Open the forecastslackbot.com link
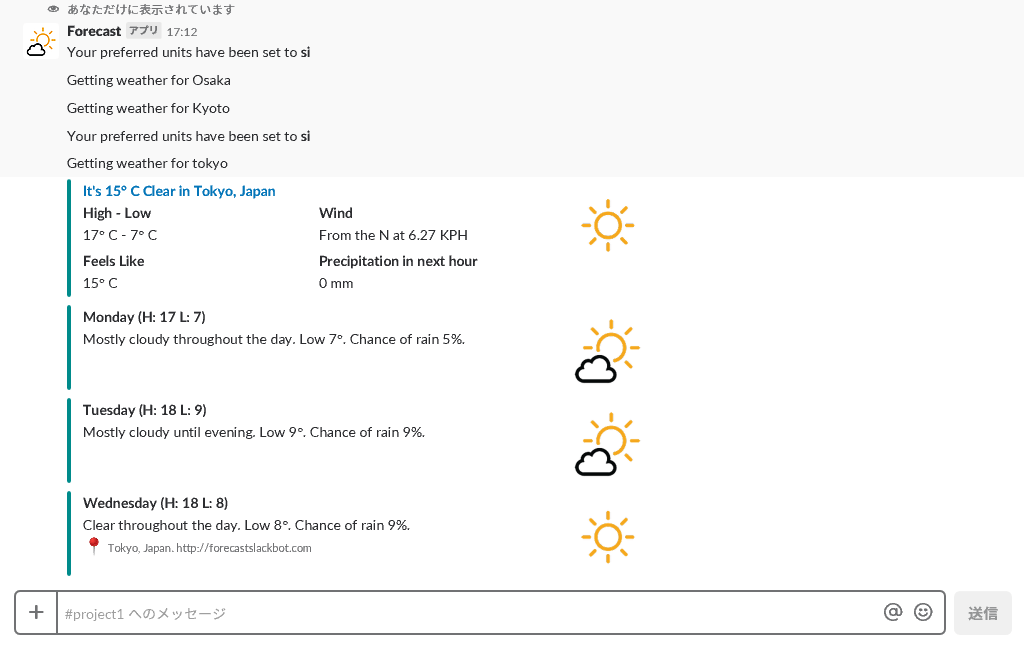 click(244, 548)
